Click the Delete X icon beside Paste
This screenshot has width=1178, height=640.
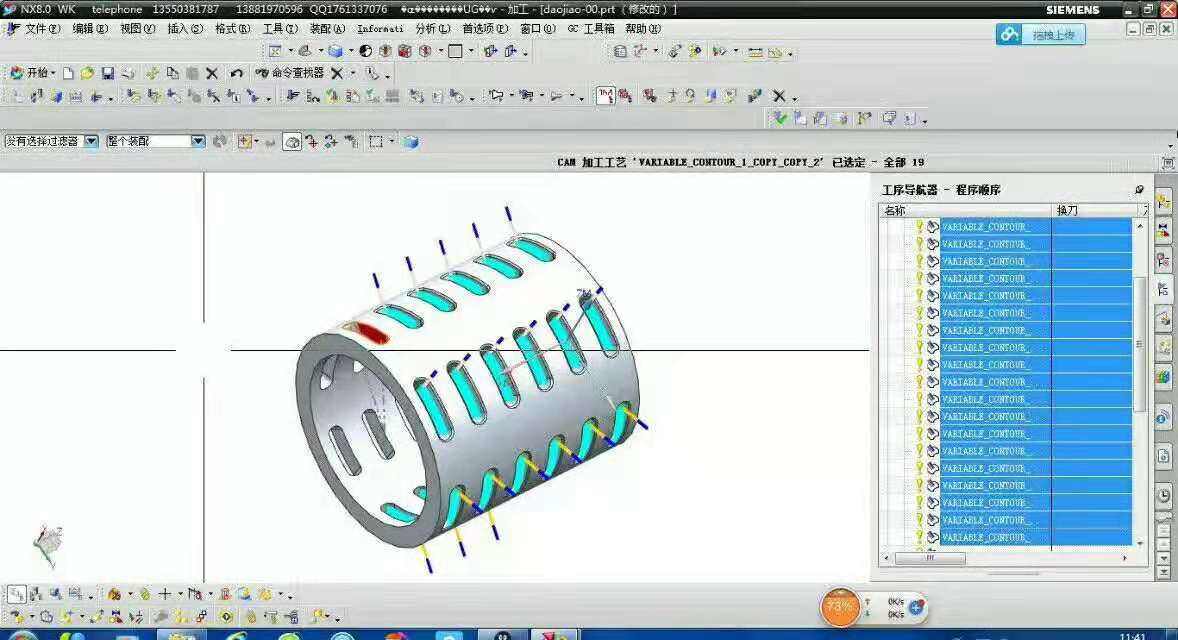coord(212,73)
